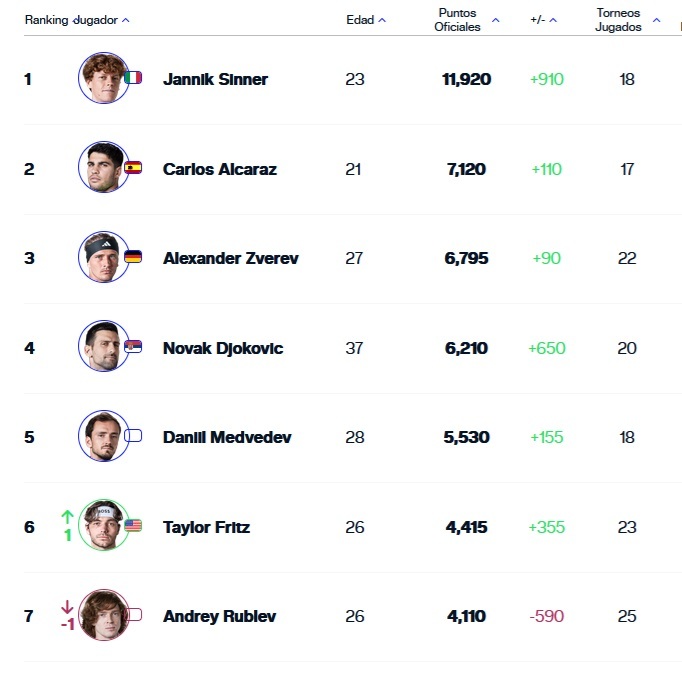Click Alexander Zverev's German flag icon
The height and width of the screenshot is (676, 682).
(133, 257)
